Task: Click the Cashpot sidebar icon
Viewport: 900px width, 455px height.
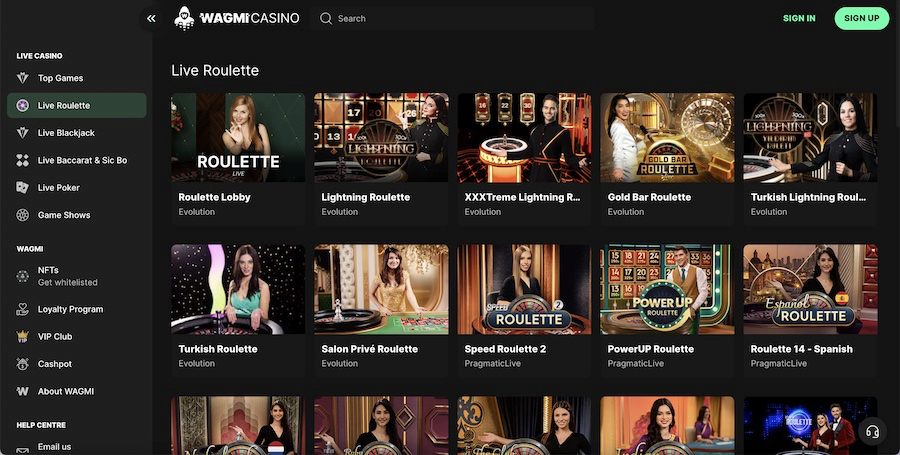Action: [x=22, y=364]
